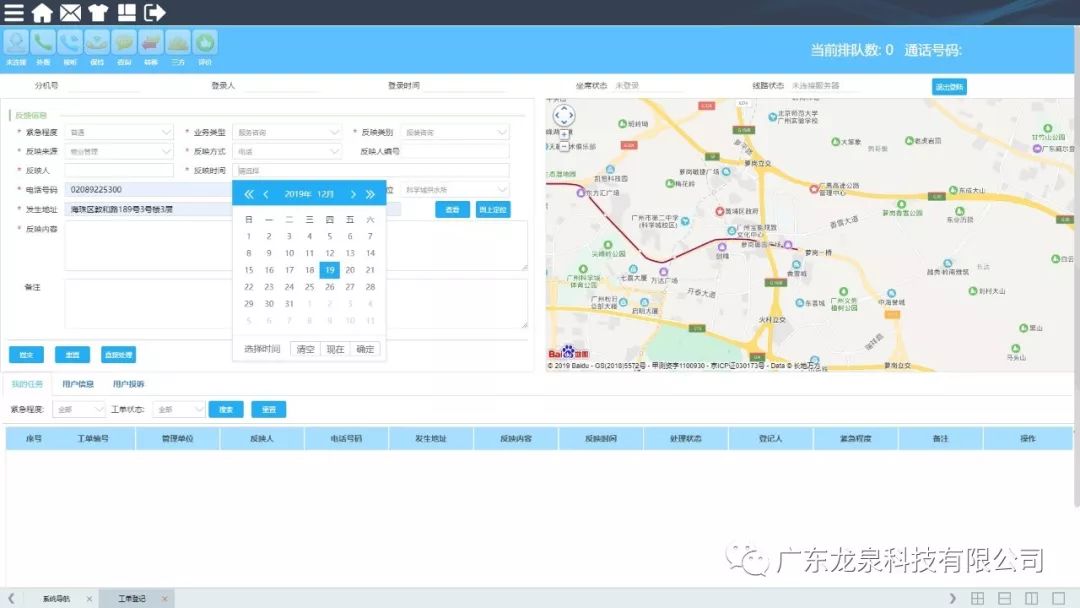The image size is (1080, 608).
Task: Open the hamburger menu icon
Action: pyautogui.click(x=14, y=13)
